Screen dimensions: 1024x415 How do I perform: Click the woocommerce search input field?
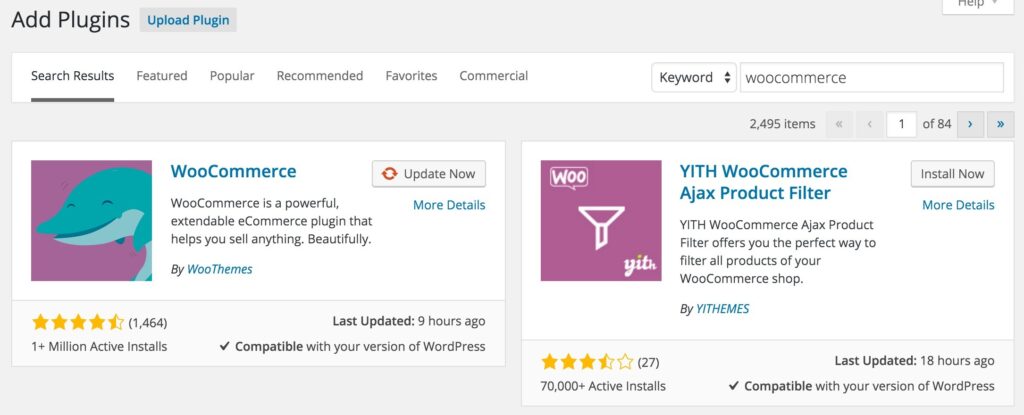click(872, 78)
